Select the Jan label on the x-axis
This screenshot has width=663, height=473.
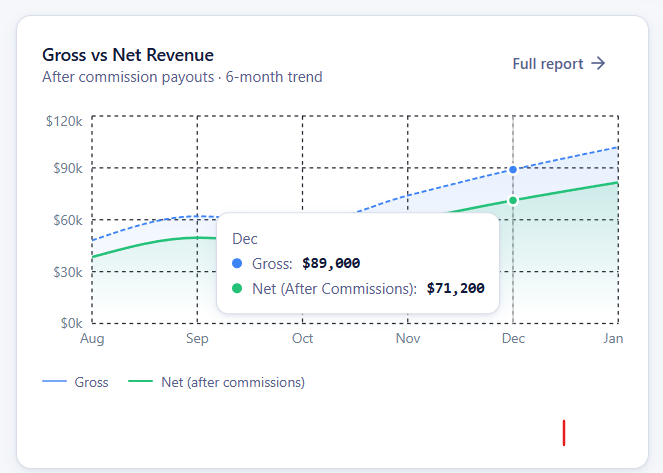coord(613,339)
